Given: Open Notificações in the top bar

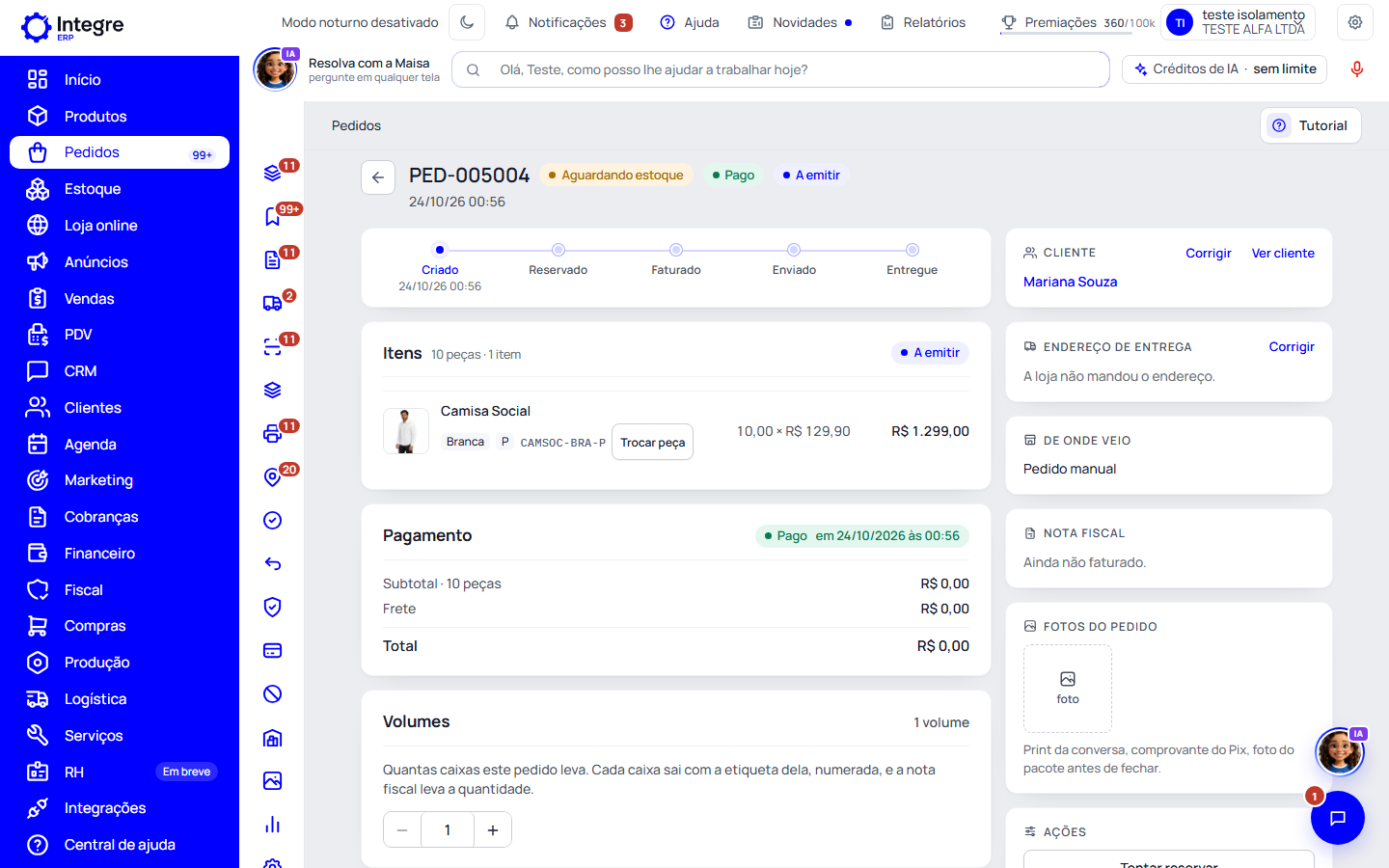Looking at the screenshot, I should [x=569, y=22].
